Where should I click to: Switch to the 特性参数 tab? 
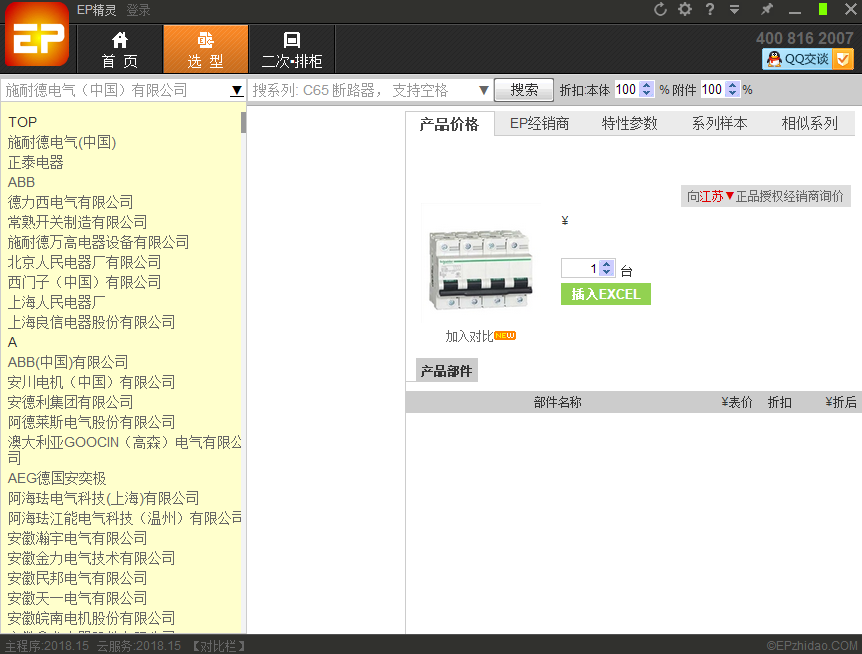(629, 124)
